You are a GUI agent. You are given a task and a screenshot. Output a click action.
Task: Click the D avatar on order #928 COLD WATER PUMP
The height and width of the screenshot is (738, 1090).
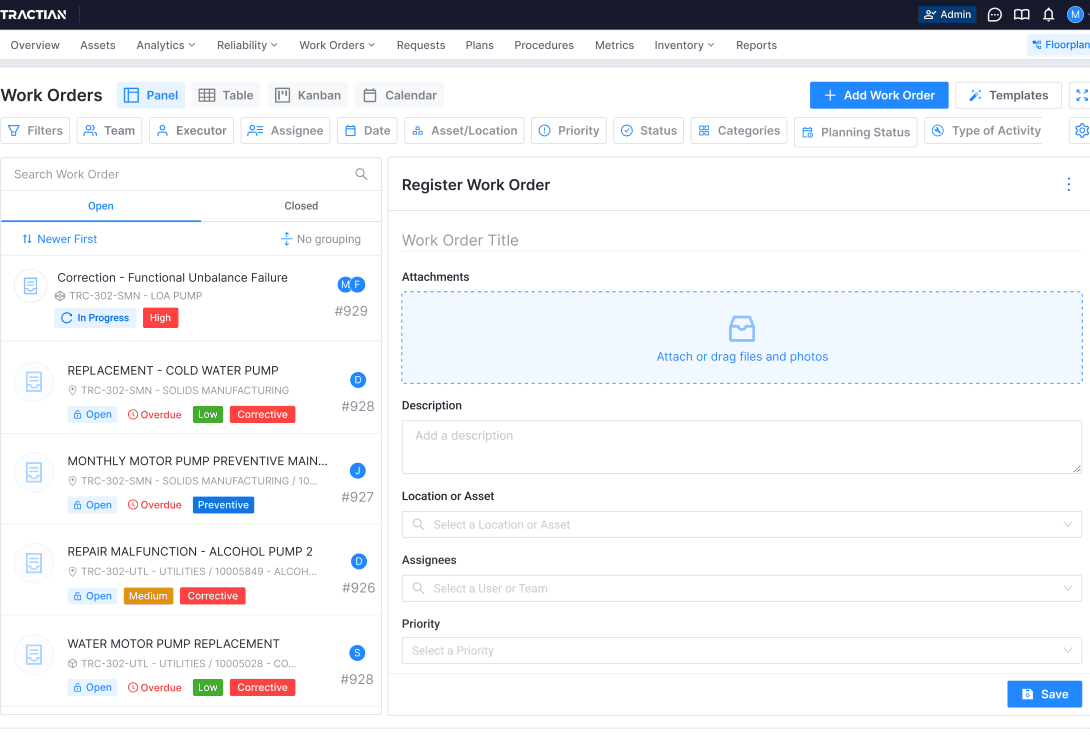click(357, 379)
